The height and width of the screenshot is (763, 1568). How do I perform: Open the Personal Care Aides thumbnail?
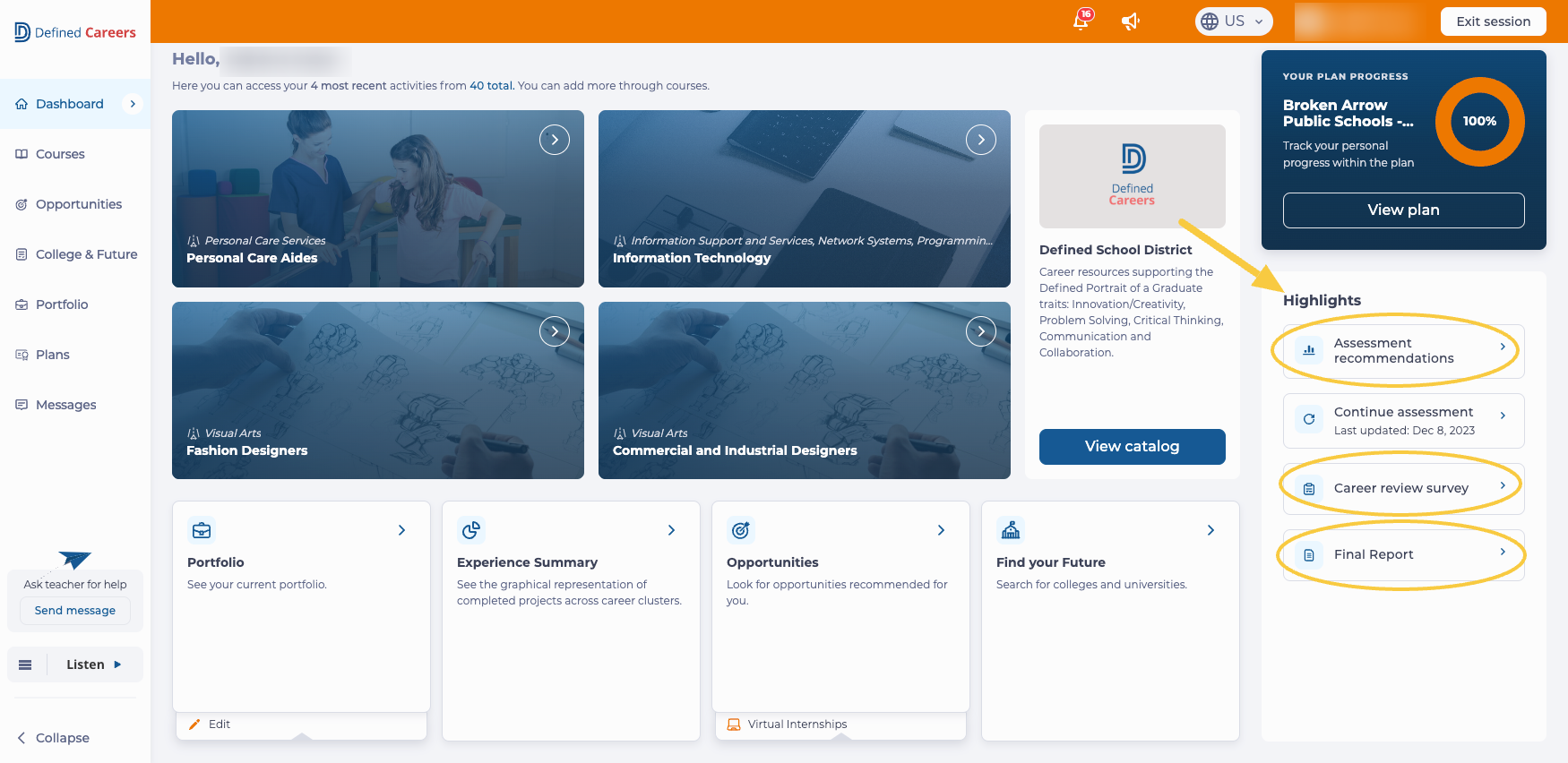pos(378,199)
